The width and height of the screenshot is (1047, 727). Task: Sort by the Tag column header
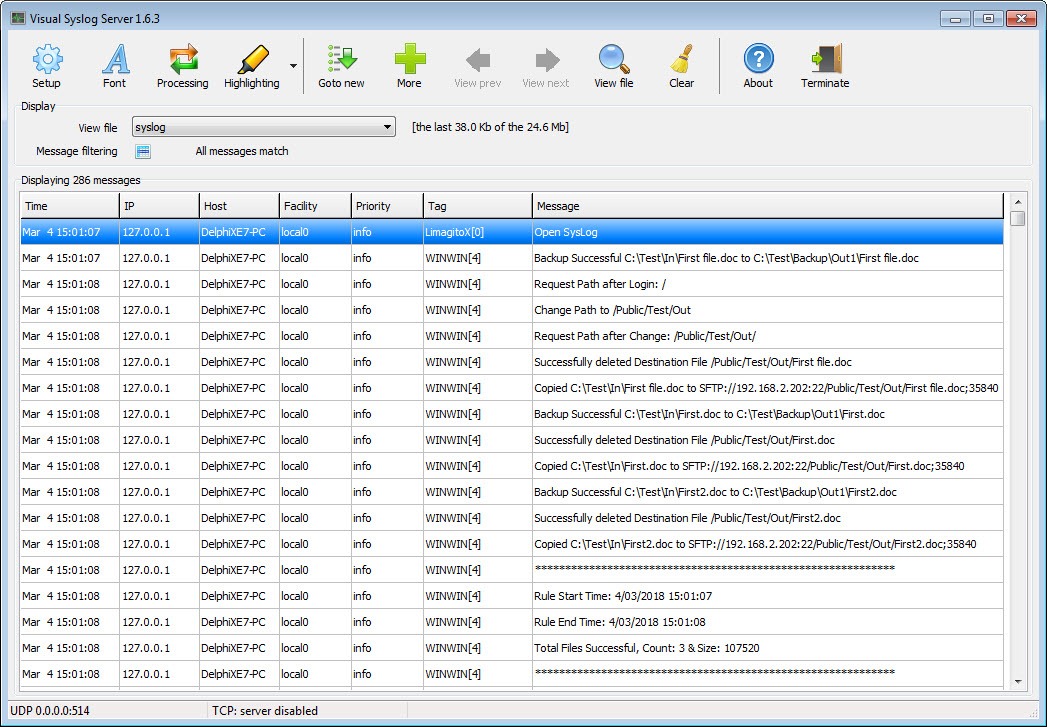478,206
